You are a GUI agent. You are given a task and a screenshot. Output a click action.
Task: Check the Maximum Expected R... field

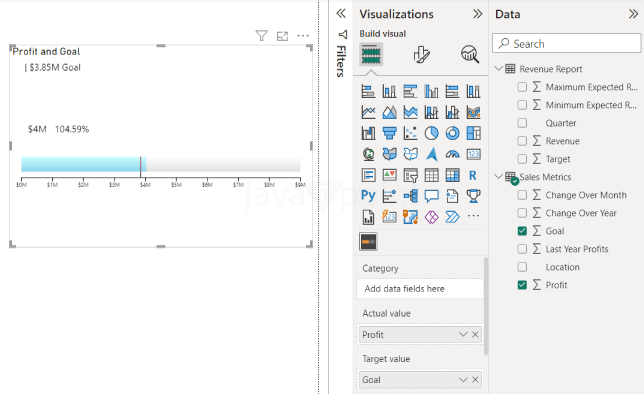(x=522, y=87)
